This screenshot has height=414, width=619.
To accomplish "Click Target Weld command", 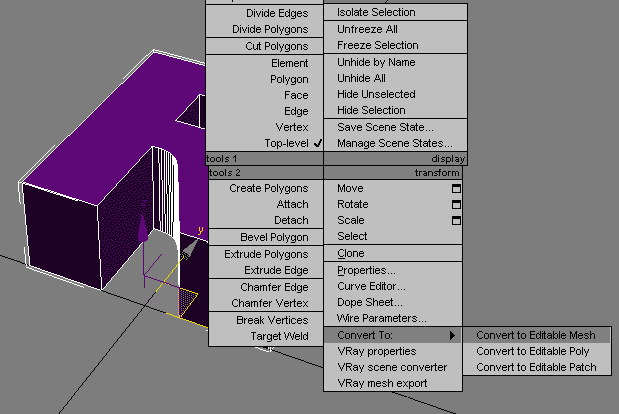I will point(279,336).
